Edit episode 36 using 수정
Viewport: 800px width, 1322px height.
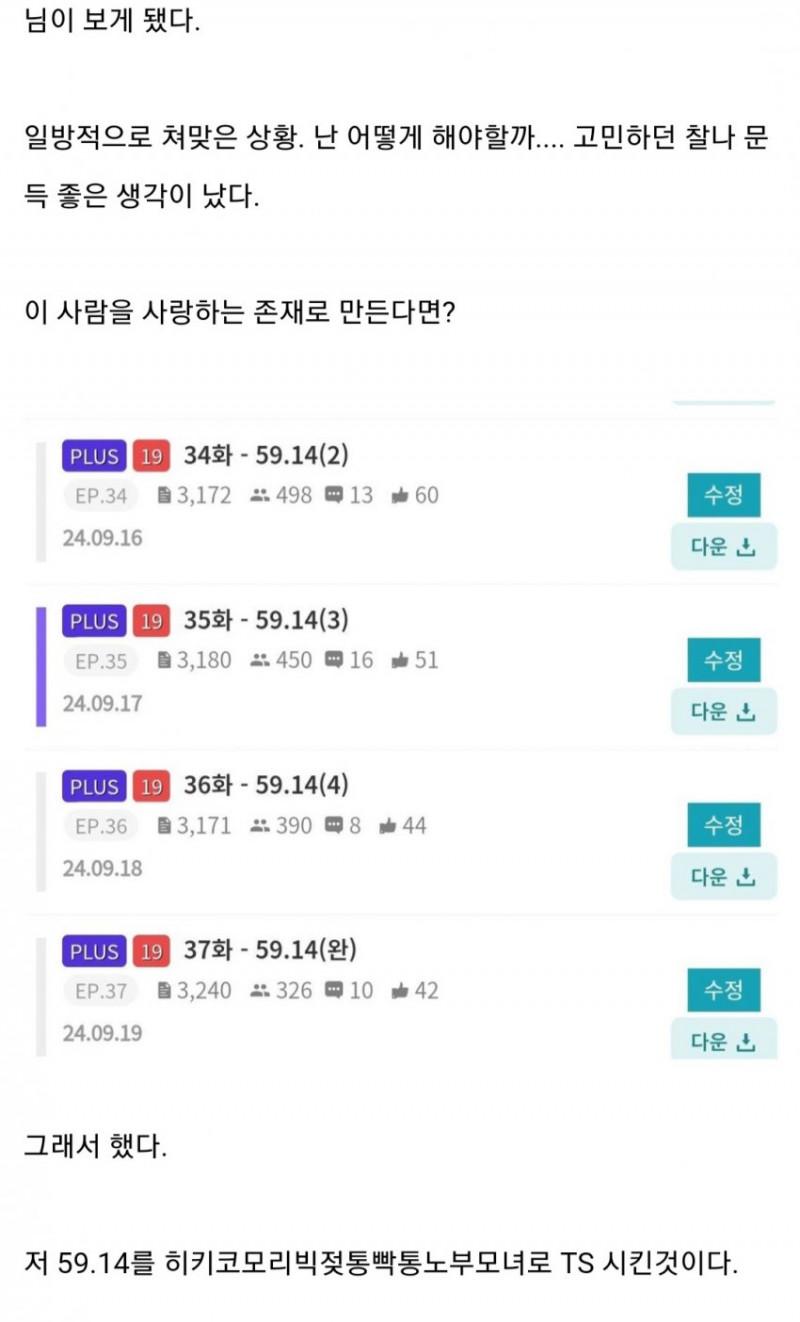(x=723, y=825)
